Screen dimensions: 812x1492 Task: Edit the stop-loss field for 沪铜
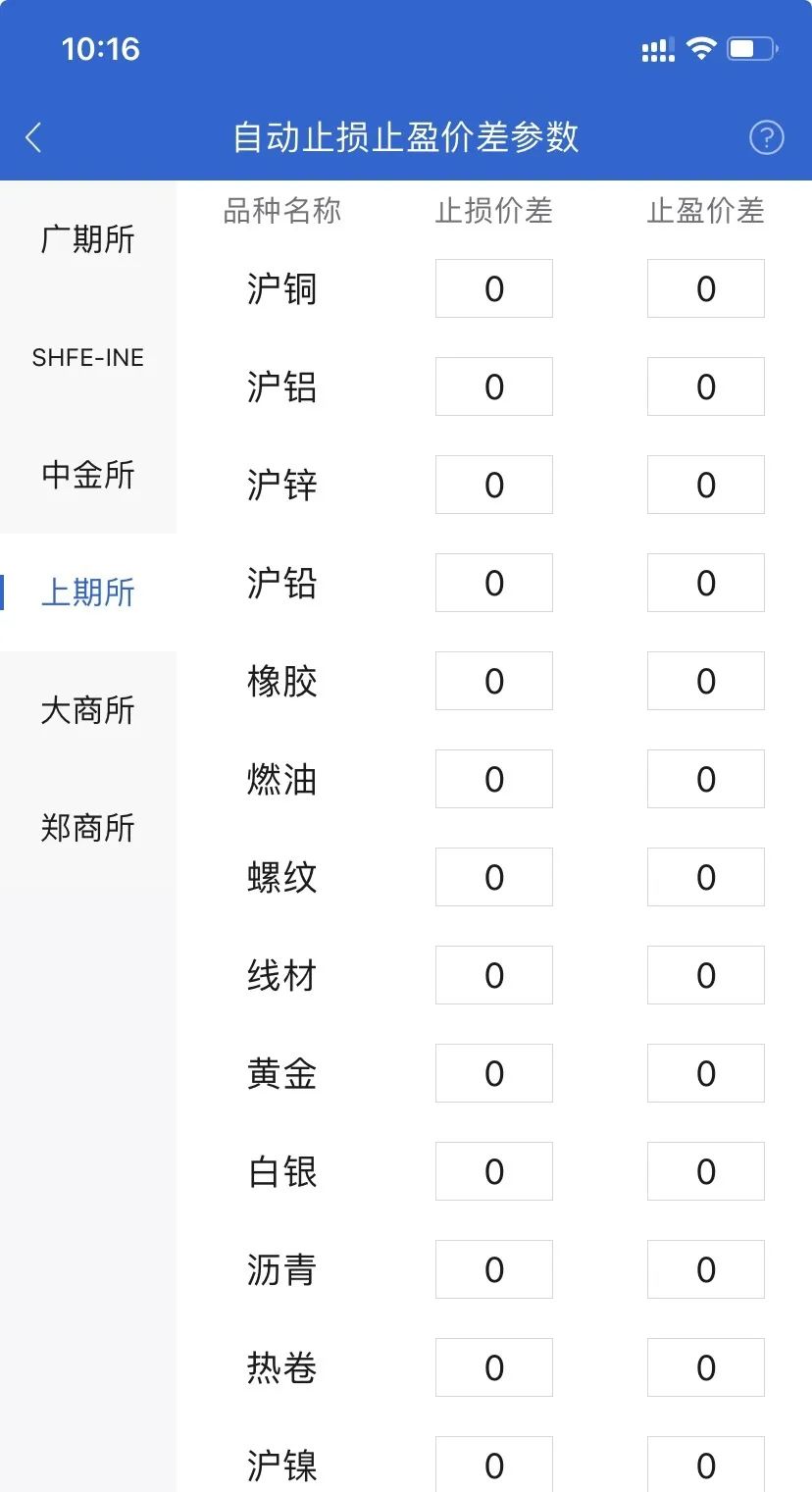(494, 288)
